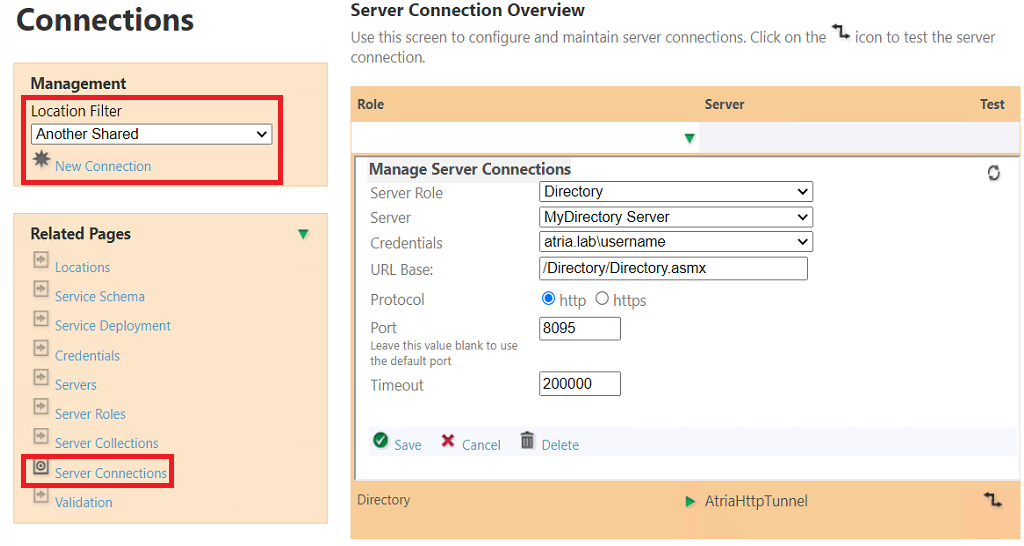Viewport: 1024px width, 546px height.
Task: Open the Location Filter dropdown
Action: pos(152,134)
